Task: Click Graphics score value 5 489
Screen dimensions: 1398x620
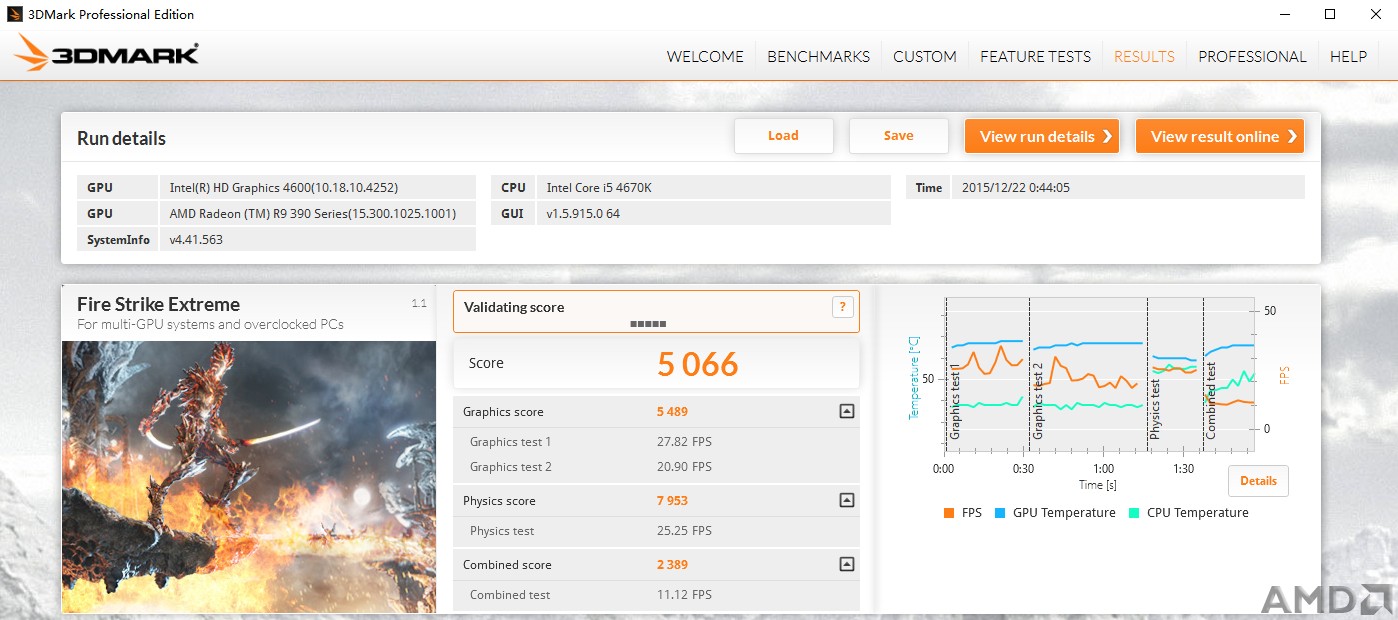Action: 672,412
